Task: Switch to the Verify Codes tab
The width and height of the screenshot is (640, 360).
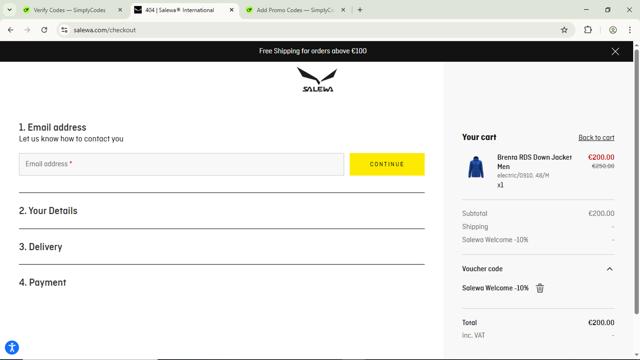Action: click(x=69, y=10)
